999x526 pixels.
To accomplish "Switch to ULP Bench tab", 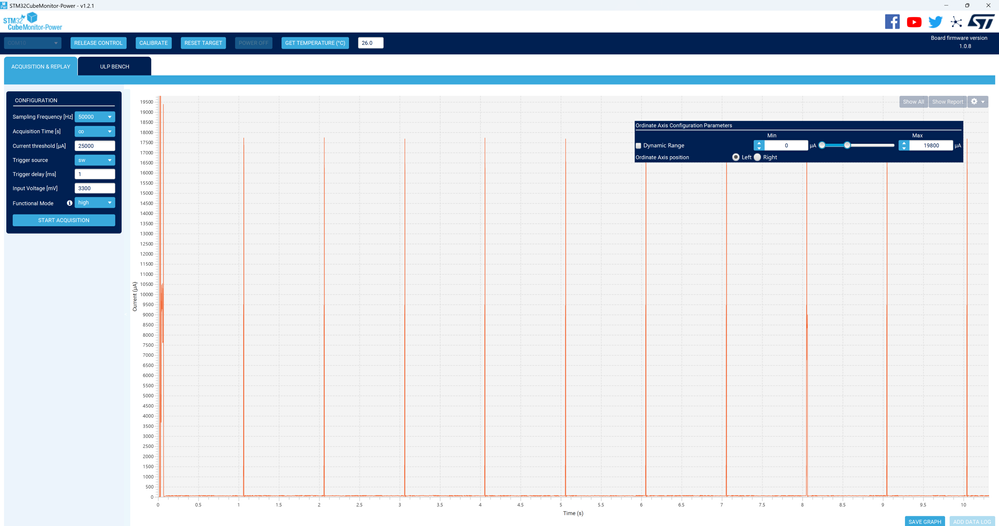I will tap(115, 66).
